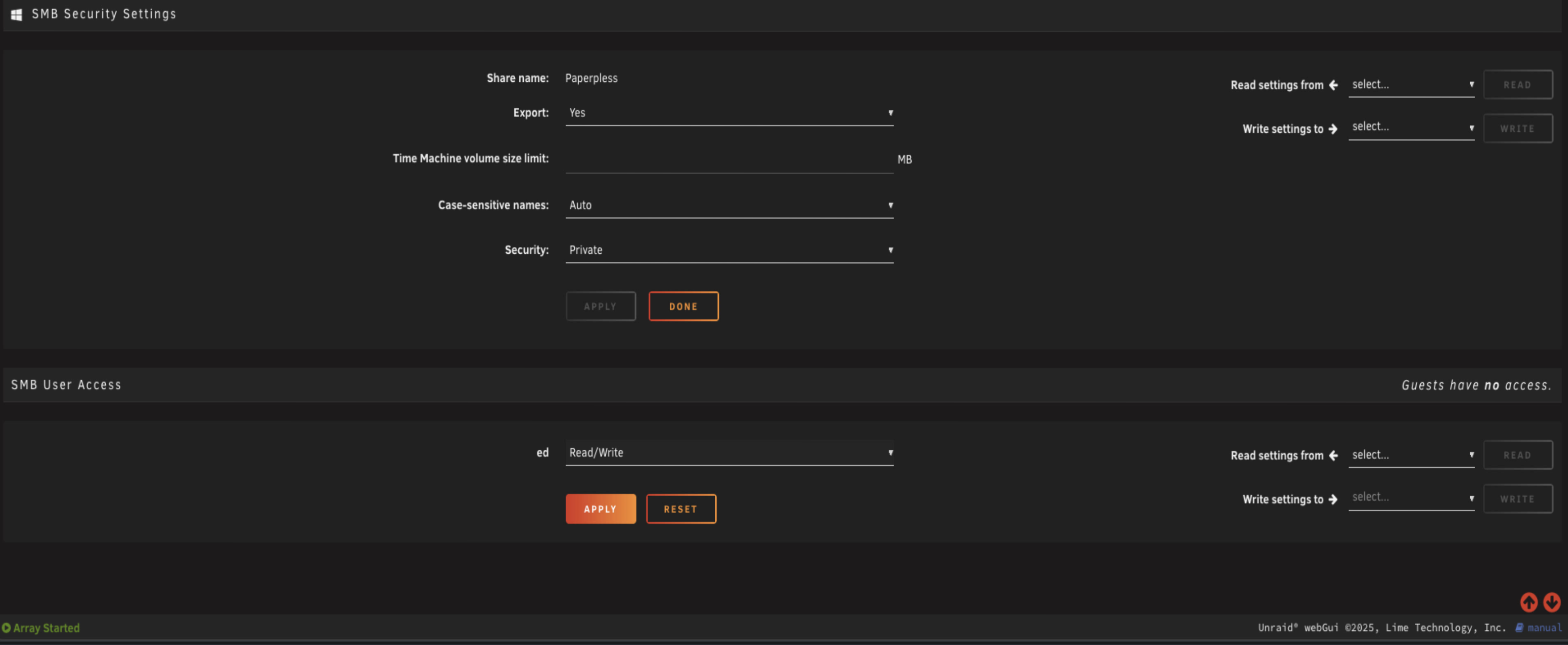This screenshot has height=645, width=1568.
Task: Open top Read settings from select dropdown
Action: pos(1411,85)
